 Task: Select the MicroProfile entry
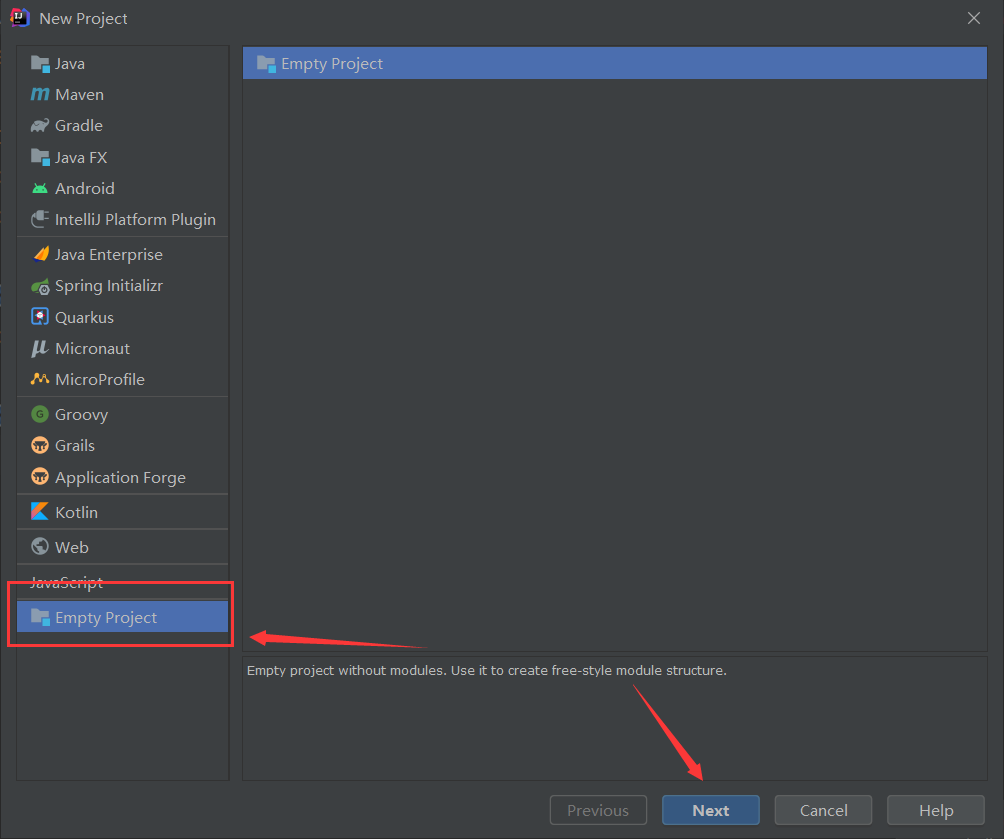(122, 379)
